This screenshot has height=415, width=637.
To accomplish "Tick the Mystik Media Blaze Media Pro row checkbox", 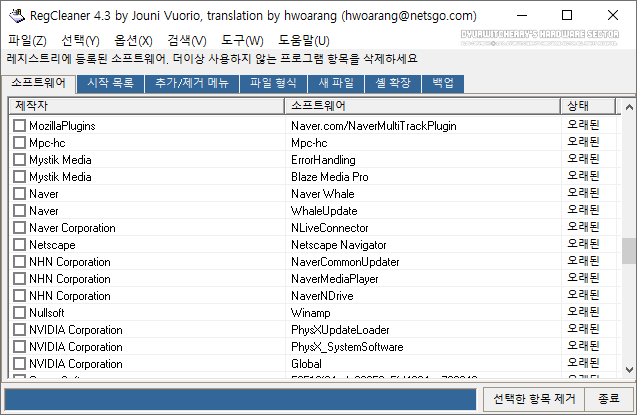I will tap(20, 177).
